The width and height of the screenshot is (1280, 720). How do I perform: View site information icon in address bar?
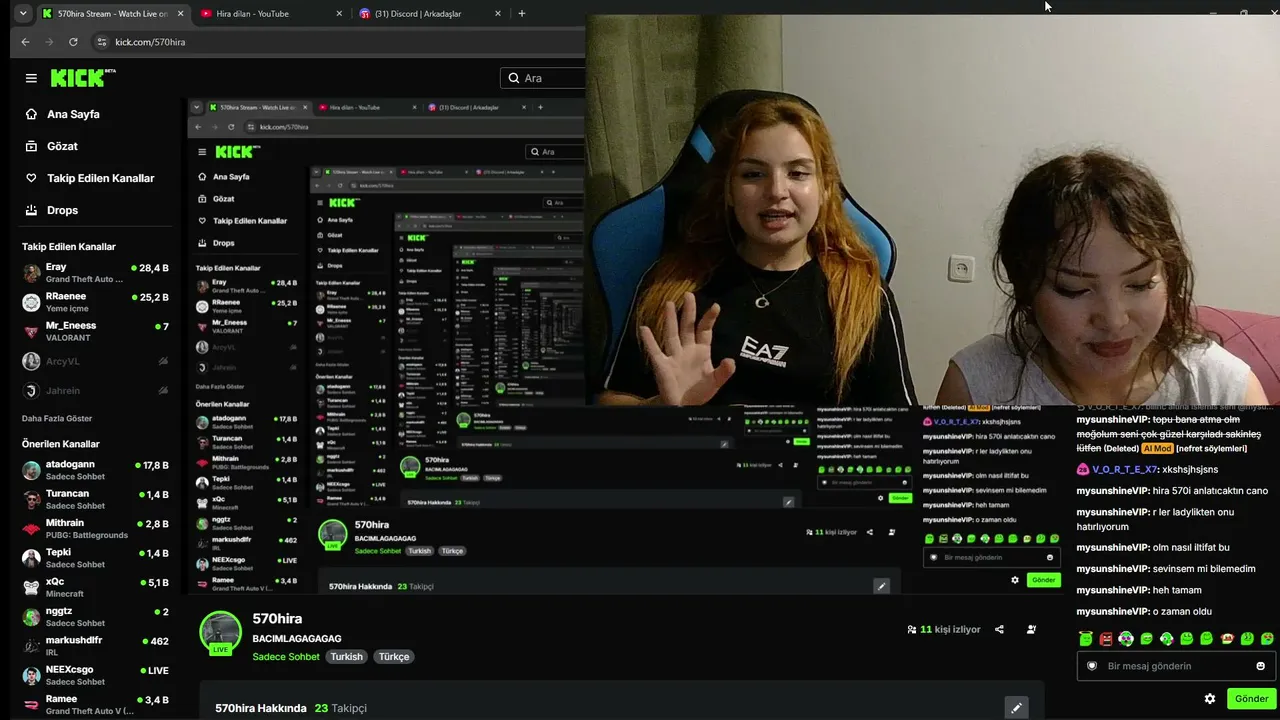(x=101, y=42)
